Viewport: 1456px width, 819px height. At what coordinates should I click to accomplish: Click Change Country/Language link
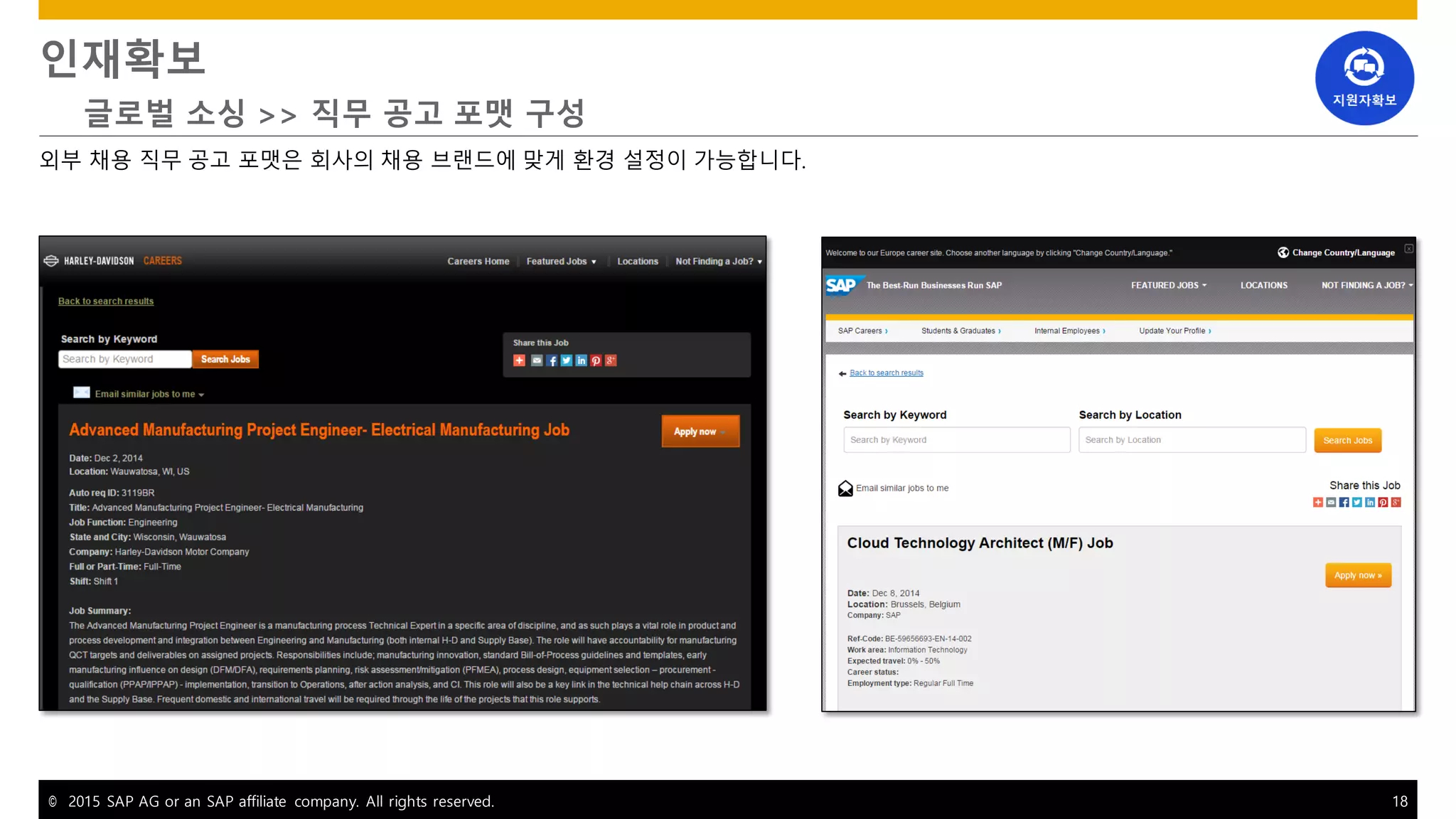click(1343, 252)
